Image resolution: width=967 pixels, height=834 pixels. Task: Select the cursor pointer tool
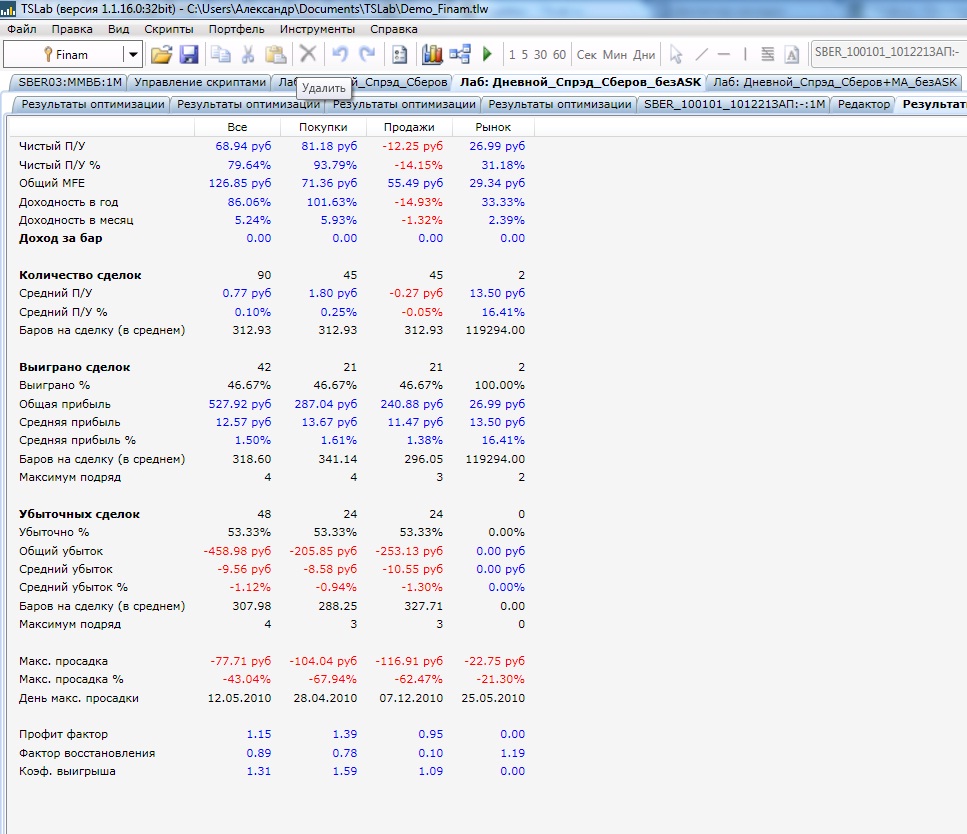(676, 55)
